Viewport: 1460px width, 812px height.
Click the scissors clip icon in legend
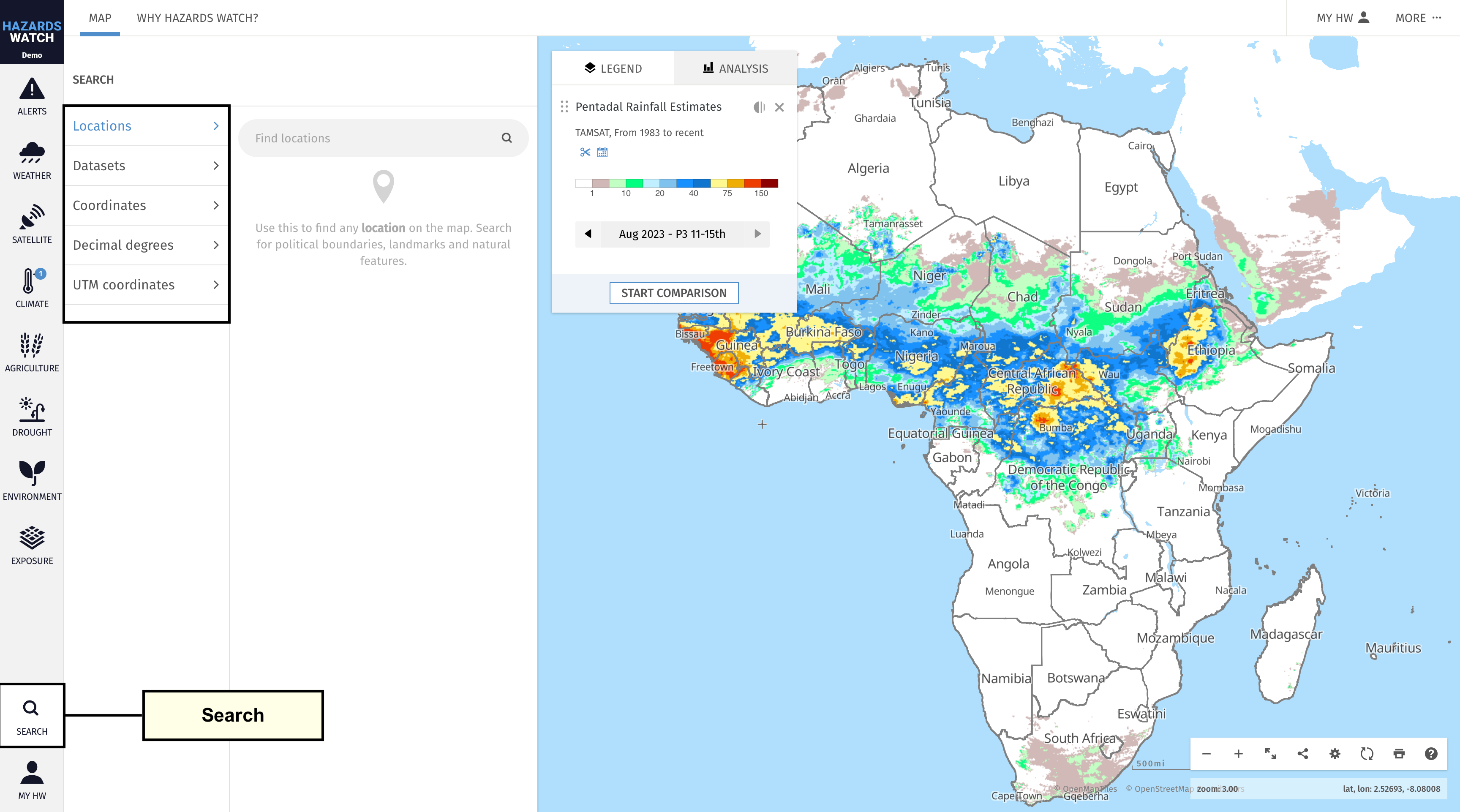point(585,152)
